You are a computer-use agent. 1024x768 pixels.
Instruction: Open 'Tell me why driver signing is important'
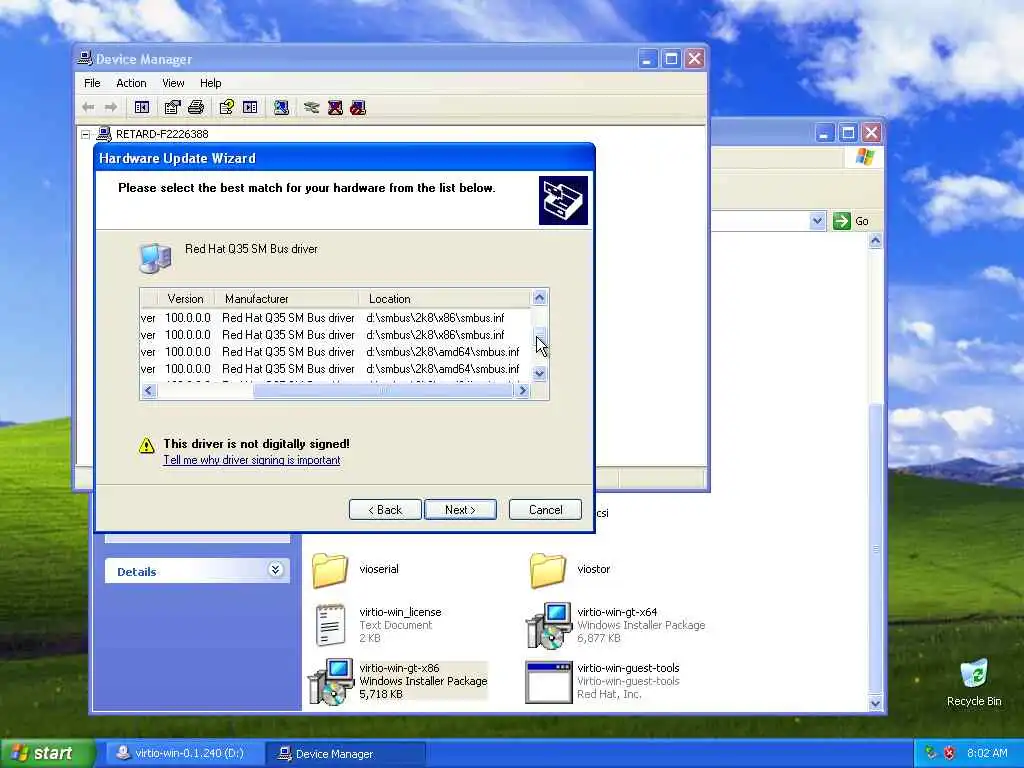tap(251, 460)
